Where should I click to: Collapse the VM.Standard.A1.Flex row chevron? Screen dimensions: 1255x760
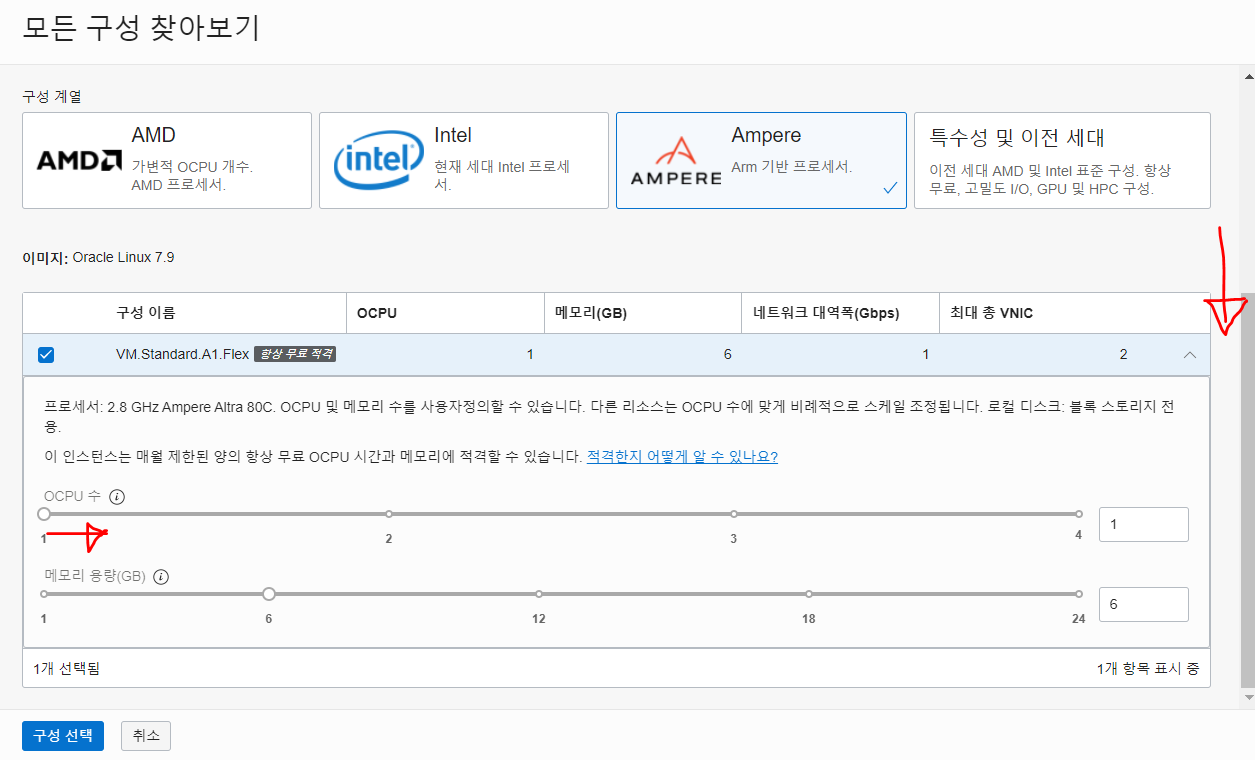(1189, 355)
